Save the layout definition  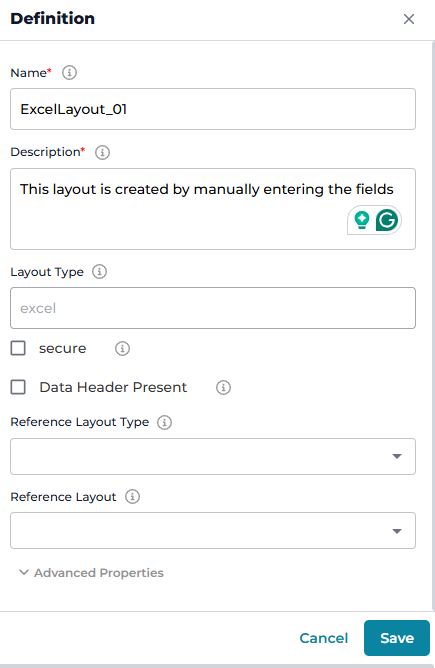click(397, 638)
